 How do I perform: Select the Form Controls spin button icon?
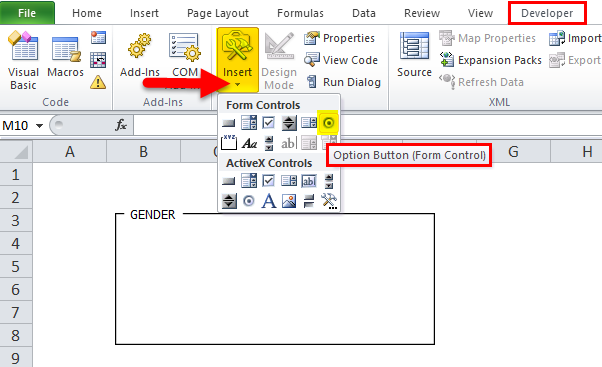pyautogui.click(x=289, y=123)
